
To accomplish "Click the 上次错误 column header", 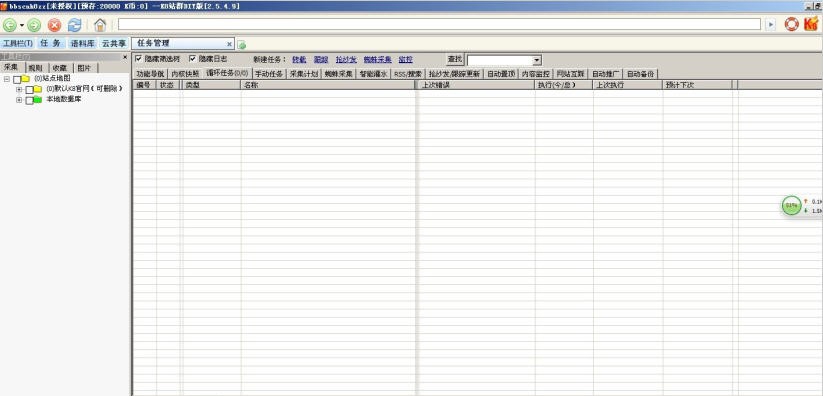I will pyautogui.click(x=476, y=85).
